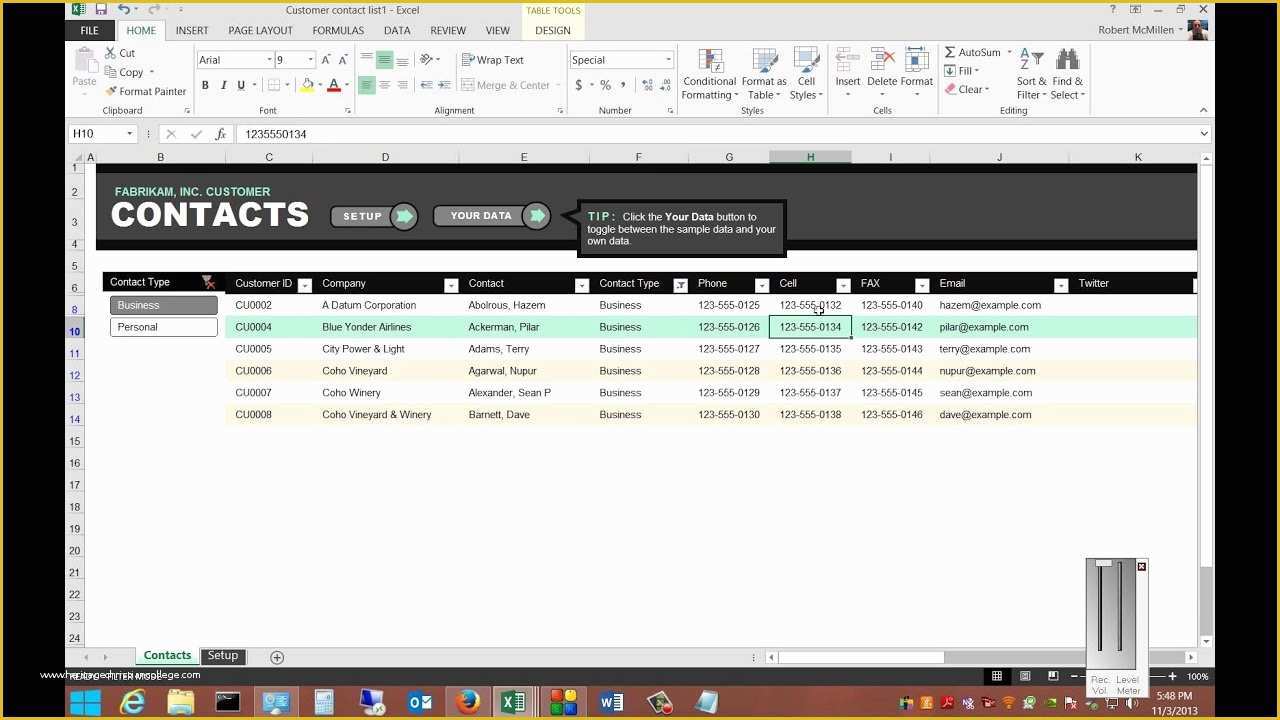Click Insert Function fx icon
This screenshot has width=1280, height=720.
pos(221,134)
